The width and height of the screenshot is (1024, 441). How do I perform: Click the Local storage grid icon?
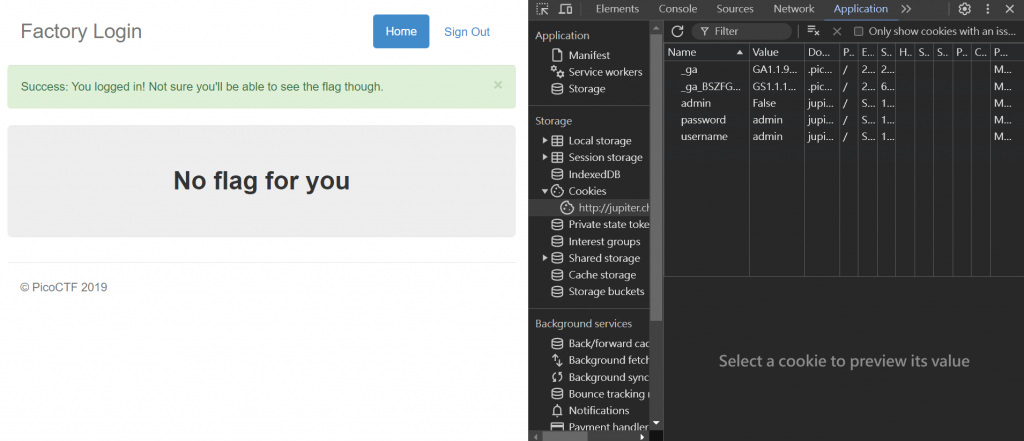click(x=557, y=140)
